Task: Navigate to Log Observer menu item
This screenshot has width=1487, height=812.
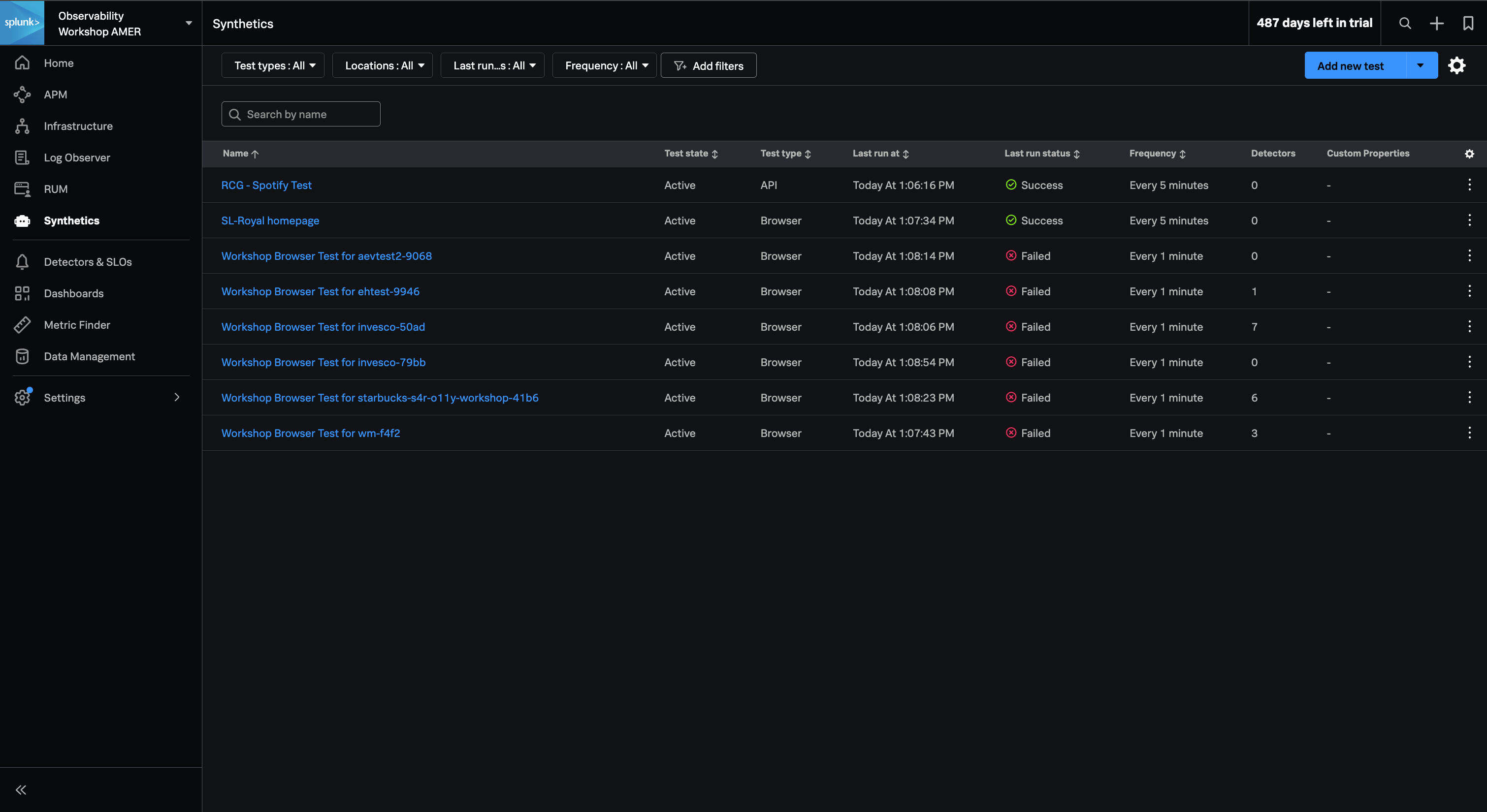Action: pyautogui.click(x=77, y=157)
